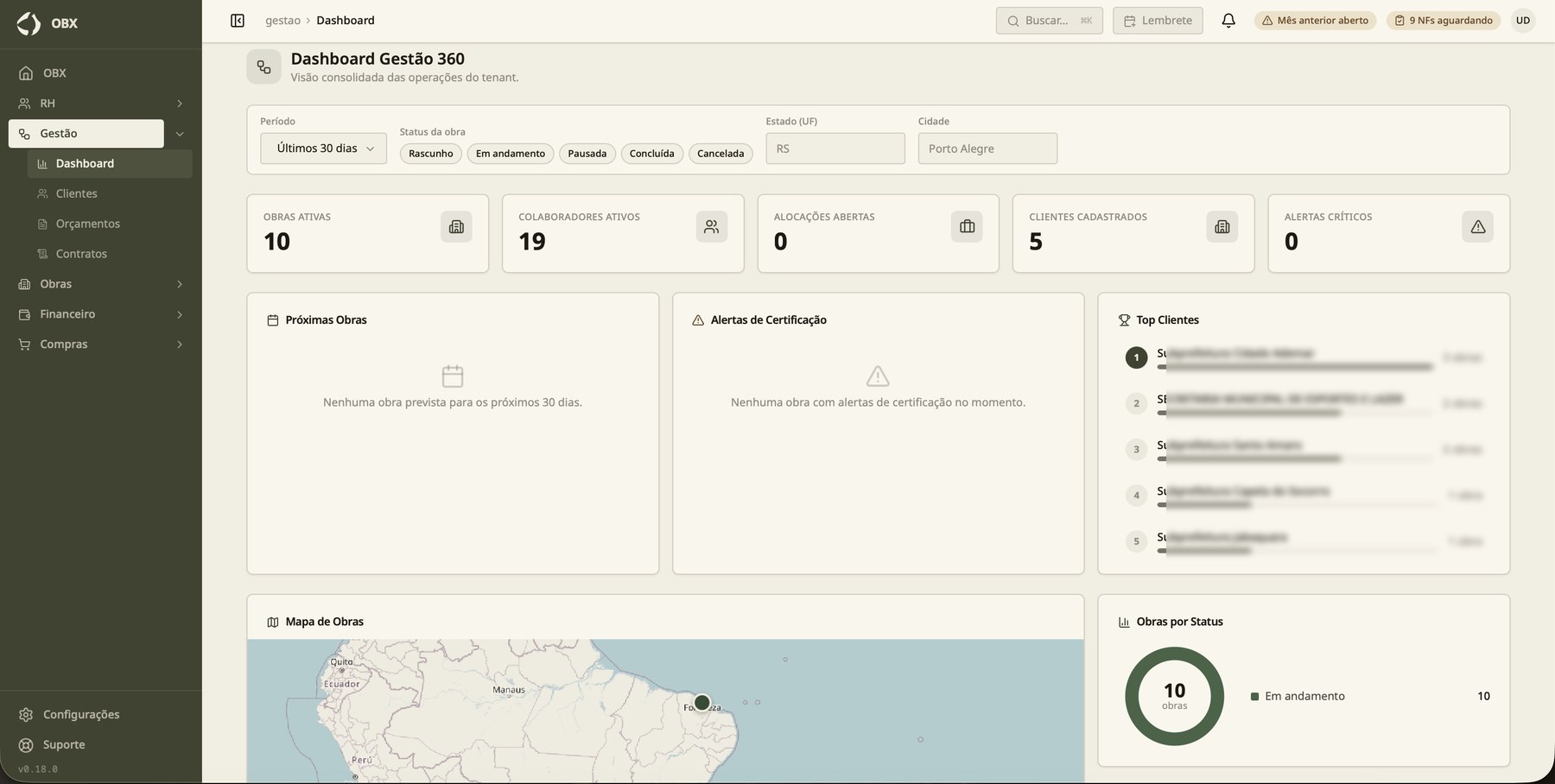Click the Financeiro sidebar icon
The image size is (1555, 784).
pyautogui.click(x=24, y=314)
